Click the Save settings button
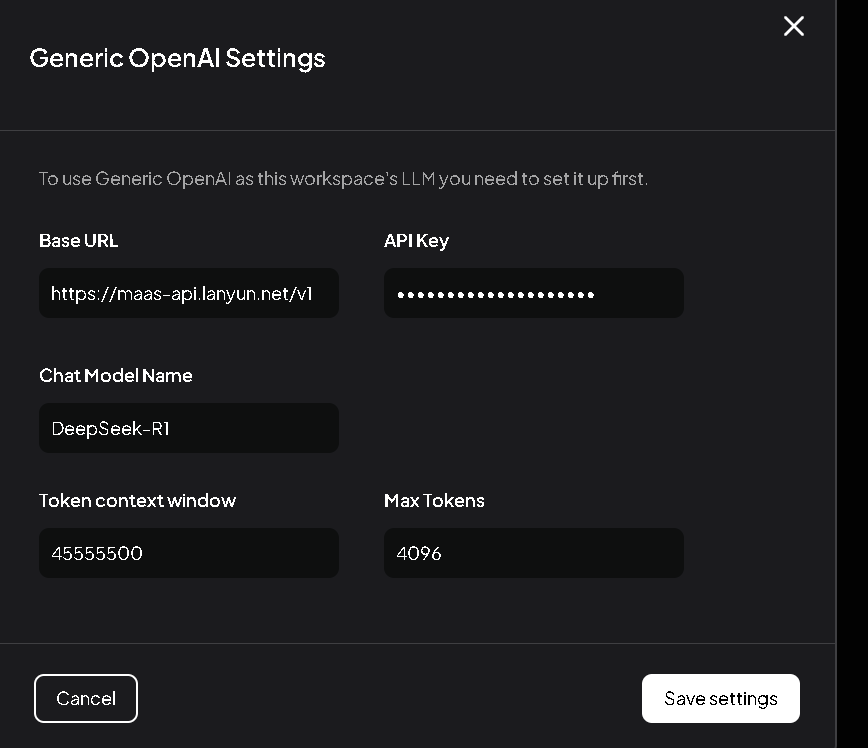Image resolution: width=868 pixels, height=748 pixels. pyautogui.click(x=720, y=698)
